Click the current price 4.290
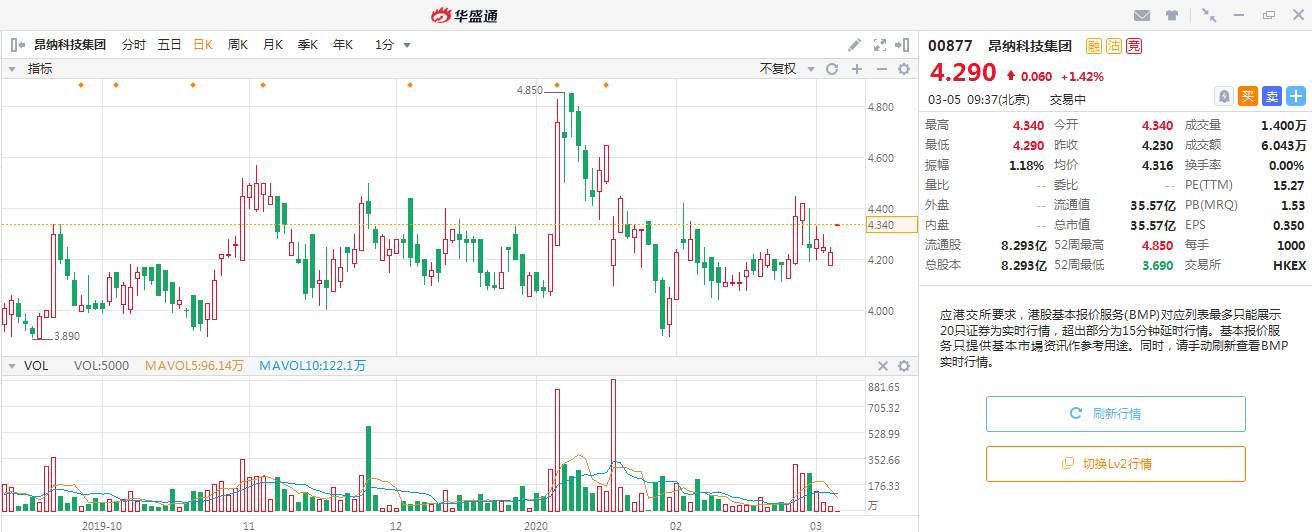Viewport: 1312px width, 532px height. pos(963,73)
